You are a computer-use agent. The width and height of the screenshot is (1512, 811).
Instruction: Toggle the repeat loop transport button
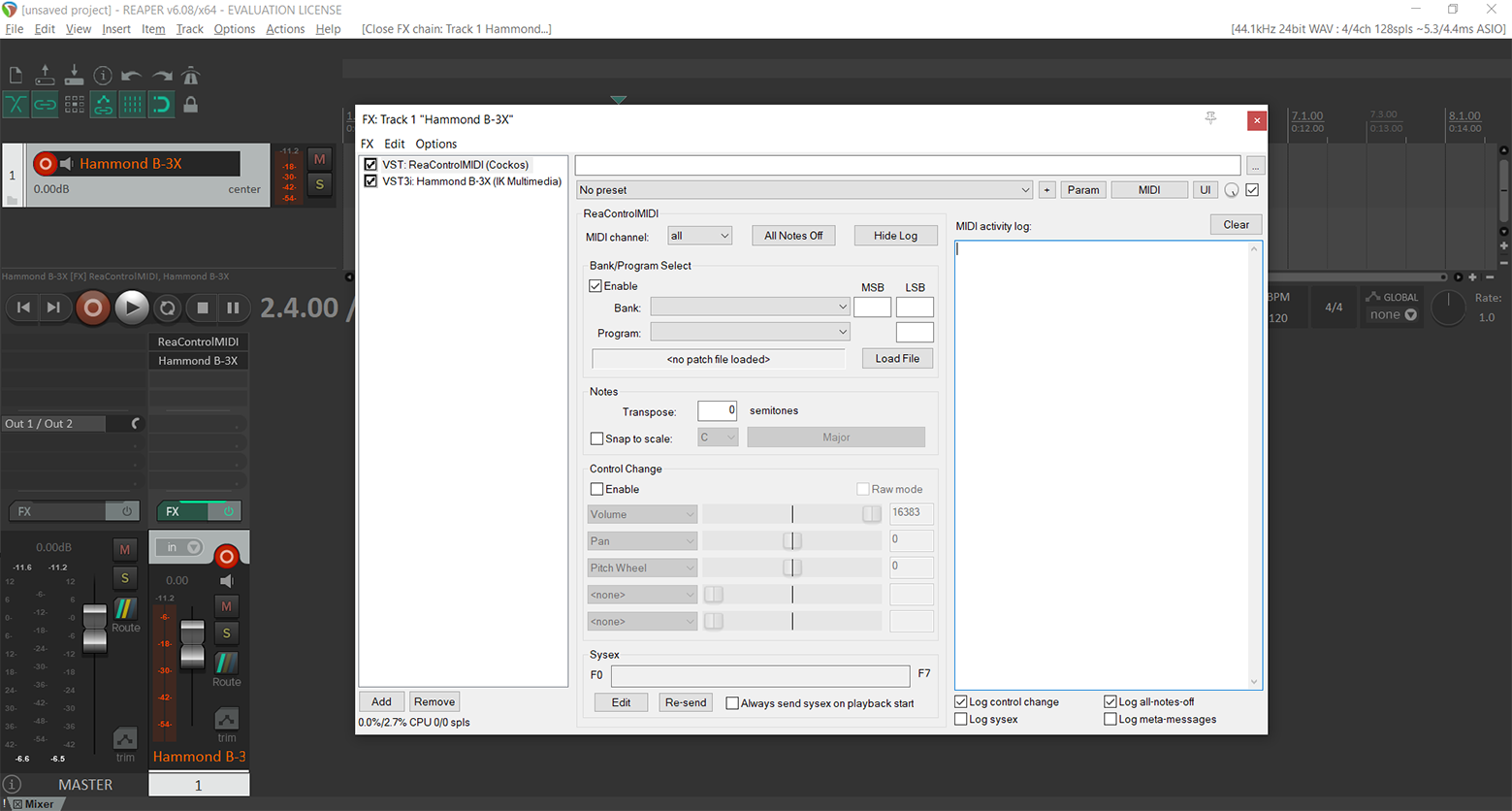click(x=167, y=308)
